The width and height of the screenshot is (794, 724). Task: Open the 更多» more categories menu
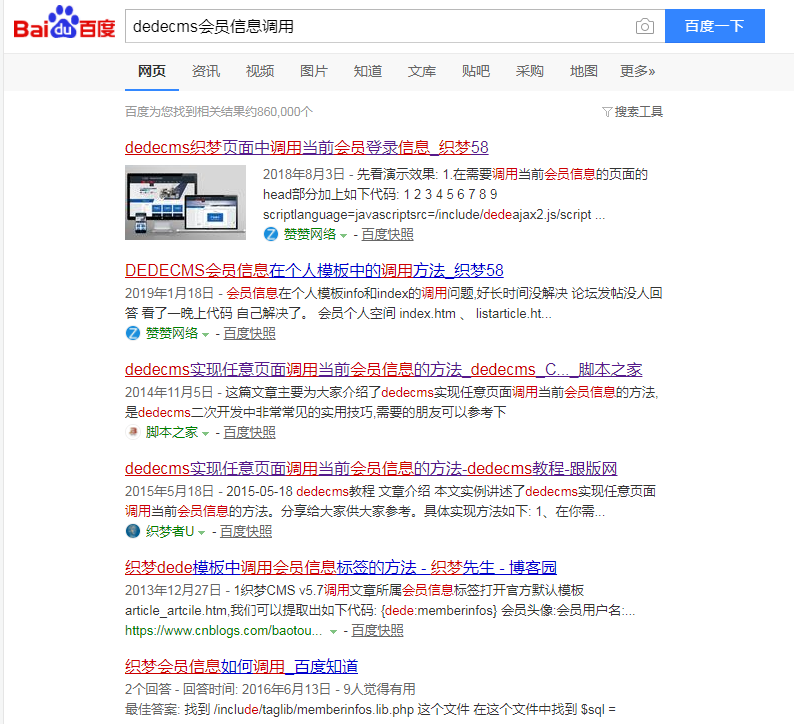(x=638, y=71)
